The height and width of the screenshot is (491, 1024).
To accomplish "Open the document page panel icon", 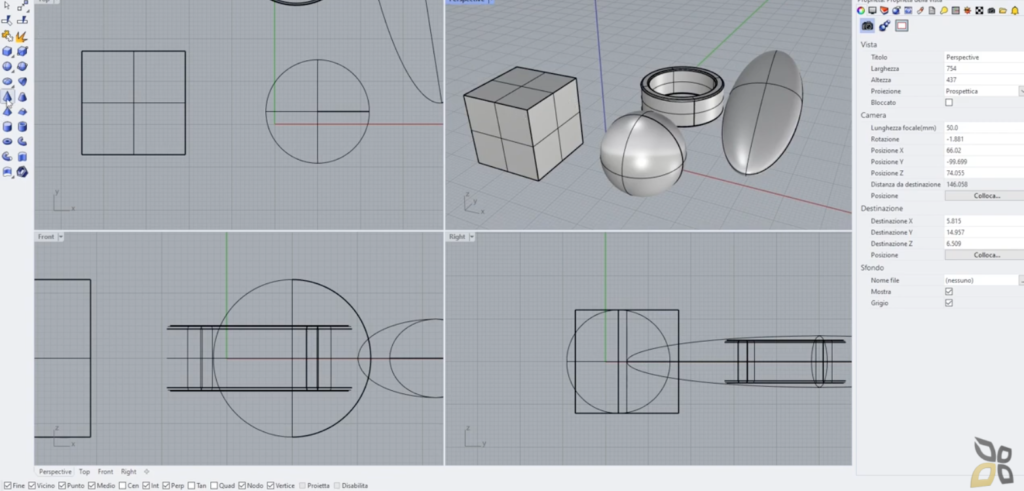I will 932,10.
